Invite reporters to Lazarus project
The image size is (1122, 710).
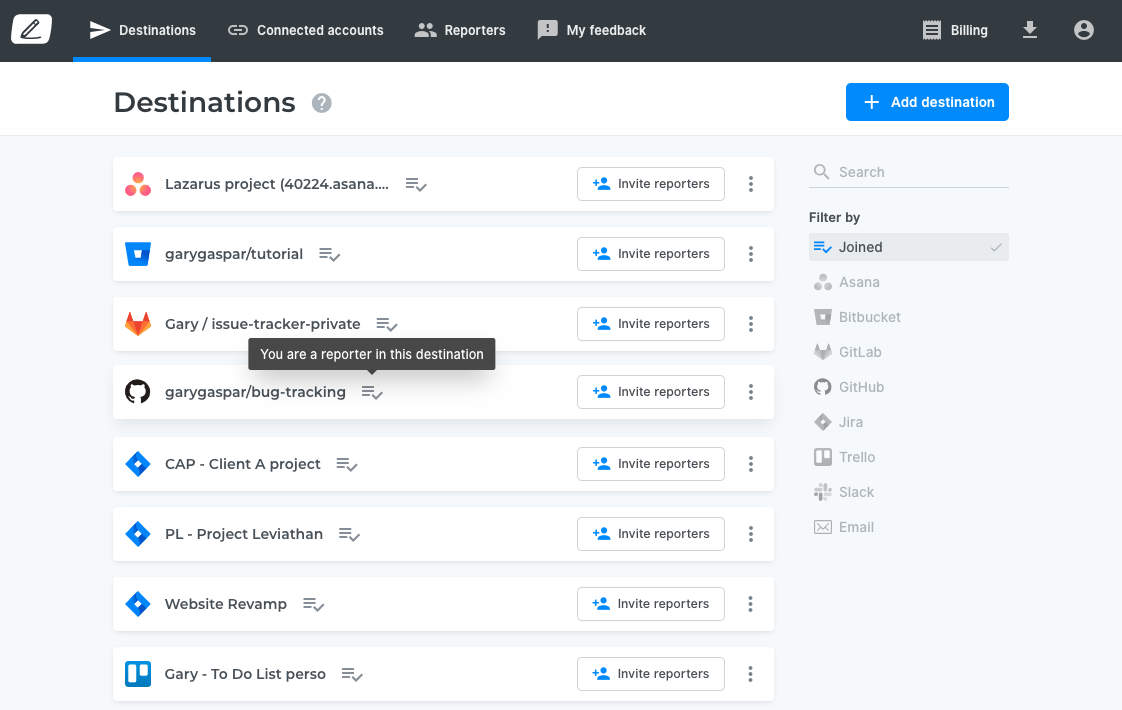tap(650, 184)
